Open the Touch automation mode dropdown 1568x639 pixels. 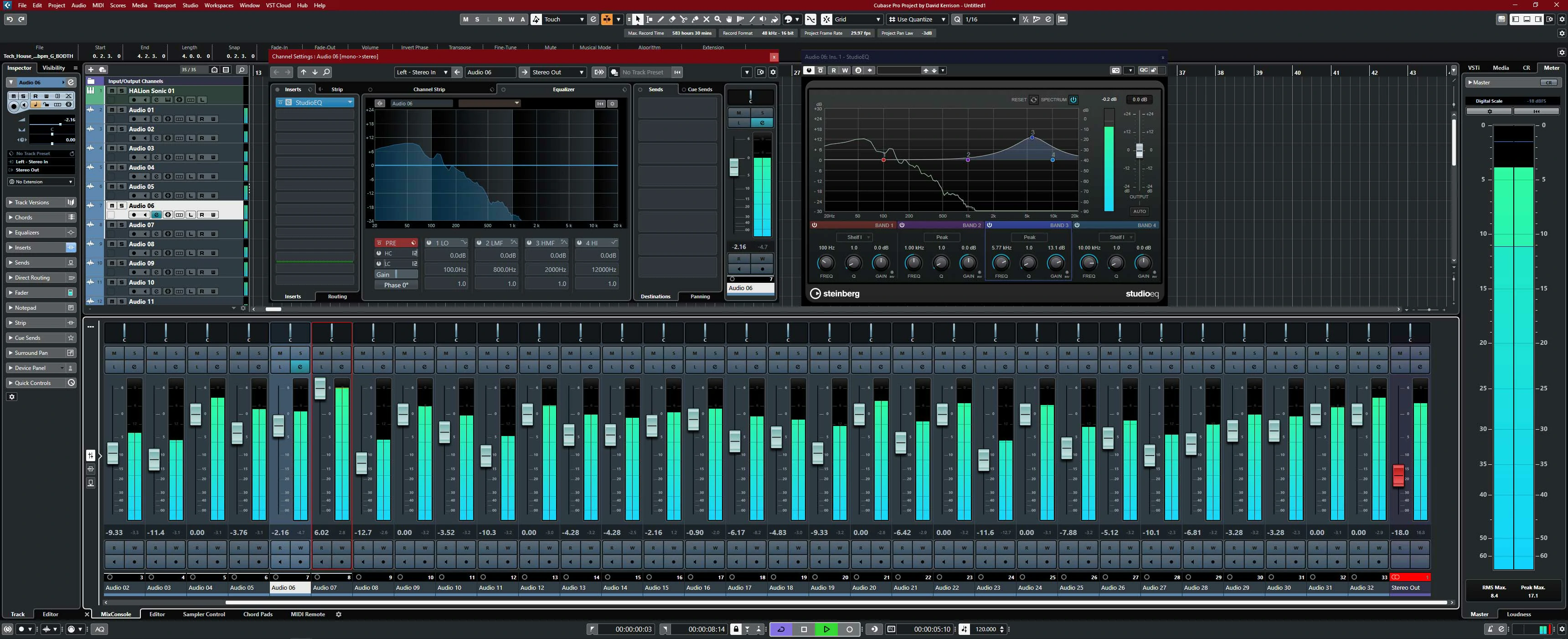point(564,20)
